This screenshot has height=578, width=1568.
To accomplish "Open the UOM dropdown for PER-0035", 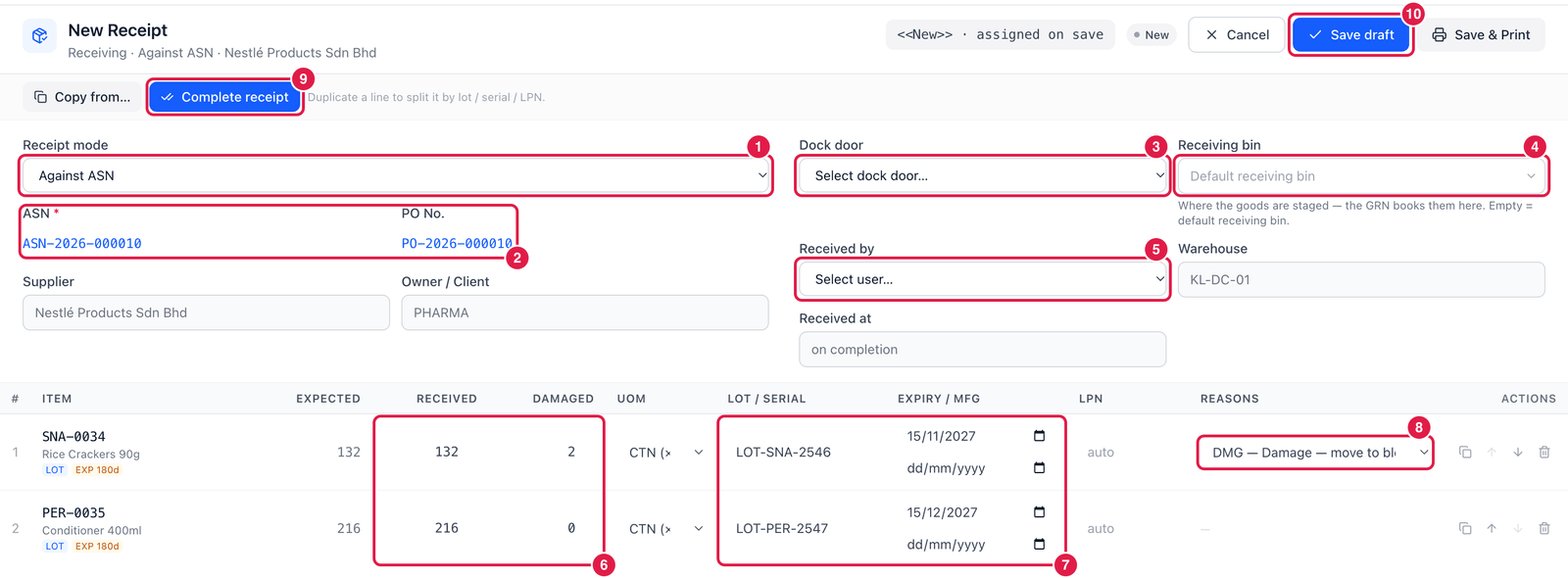I will (665, 528).
